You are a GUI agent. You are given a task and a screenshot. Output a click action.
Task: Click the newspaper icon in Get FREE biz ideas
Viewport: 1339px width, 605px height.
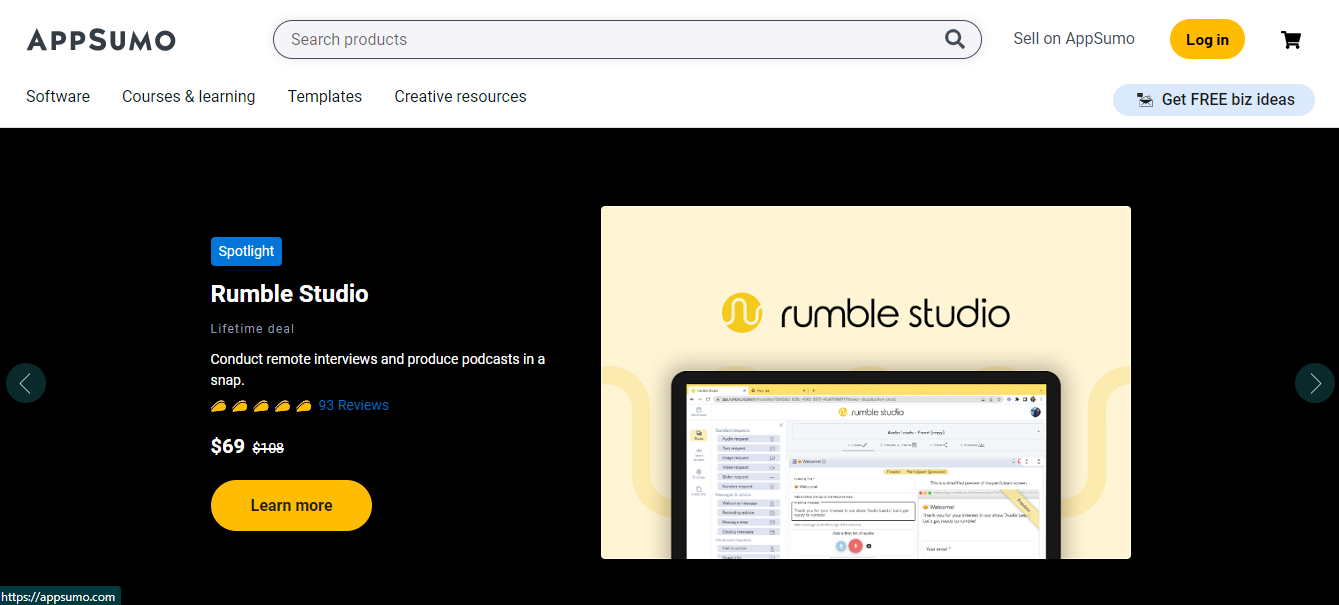(x=1145, y=100)
